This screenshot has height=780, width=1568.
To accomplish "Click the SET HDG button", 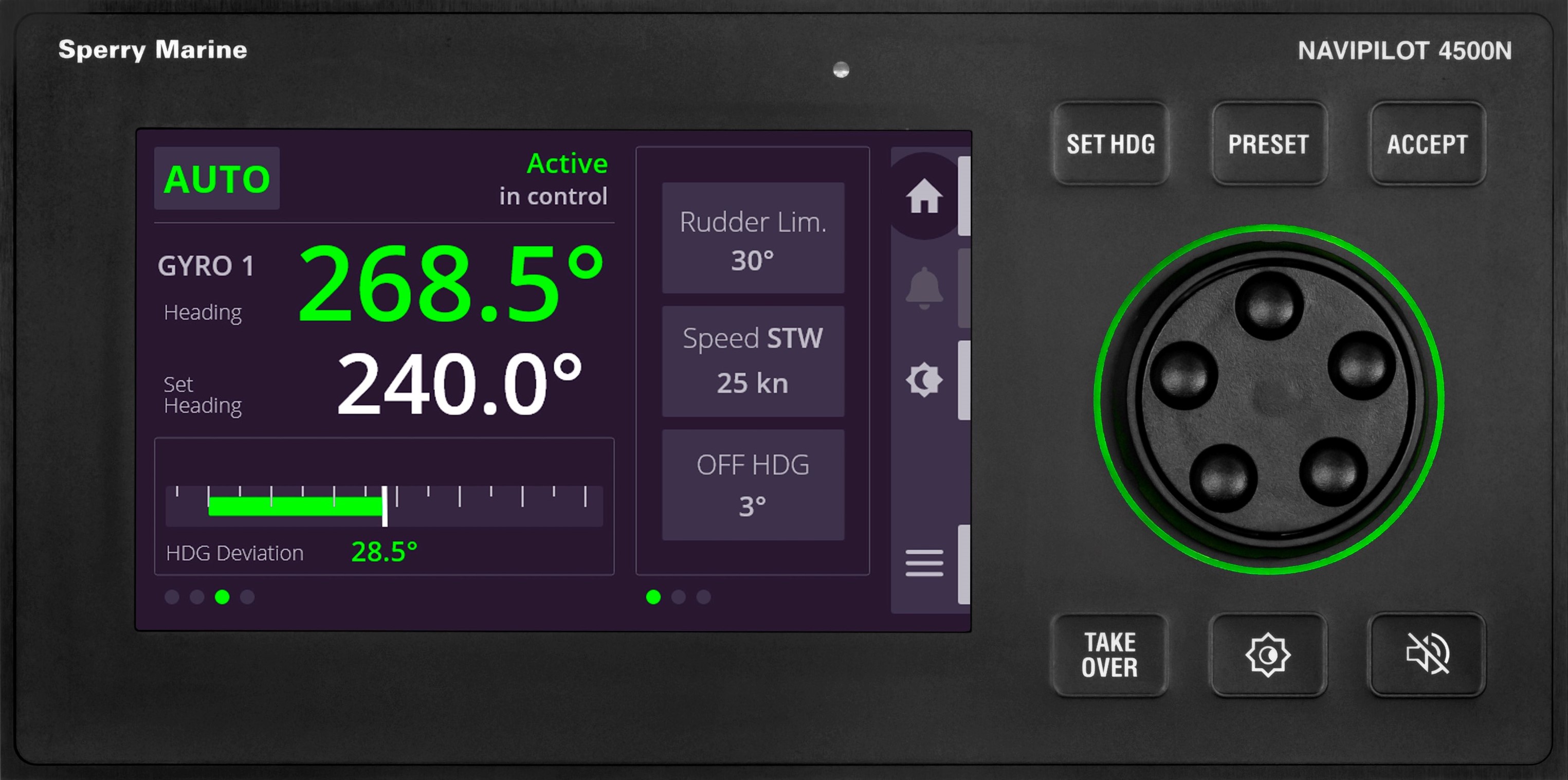I will point(1110,143).
